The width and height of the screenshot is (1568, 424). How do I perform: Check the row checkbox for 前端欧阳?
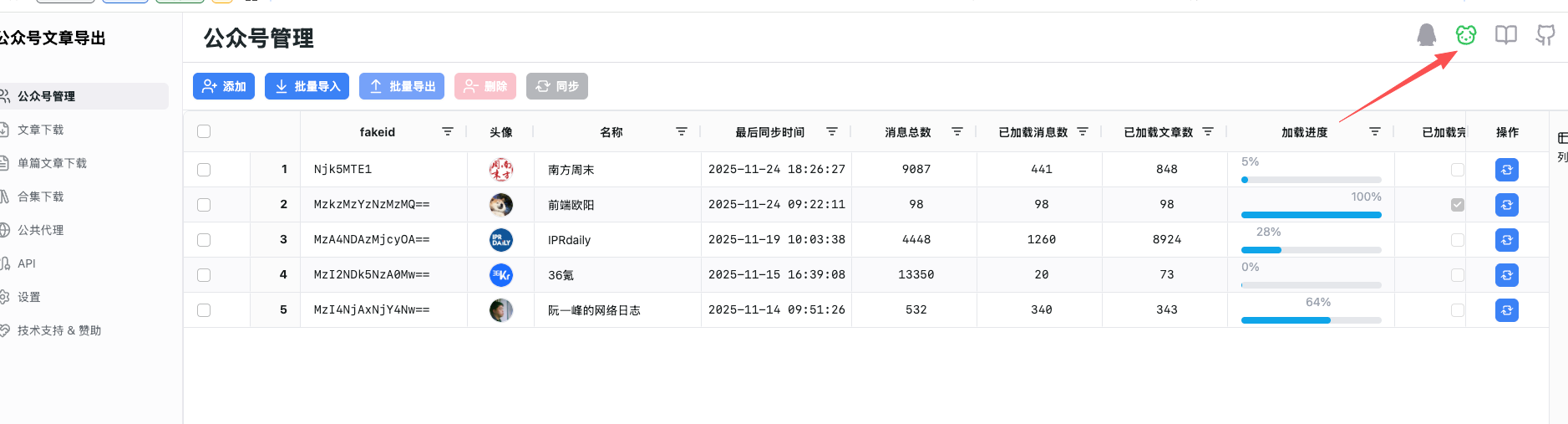click(x=204, y=205)
